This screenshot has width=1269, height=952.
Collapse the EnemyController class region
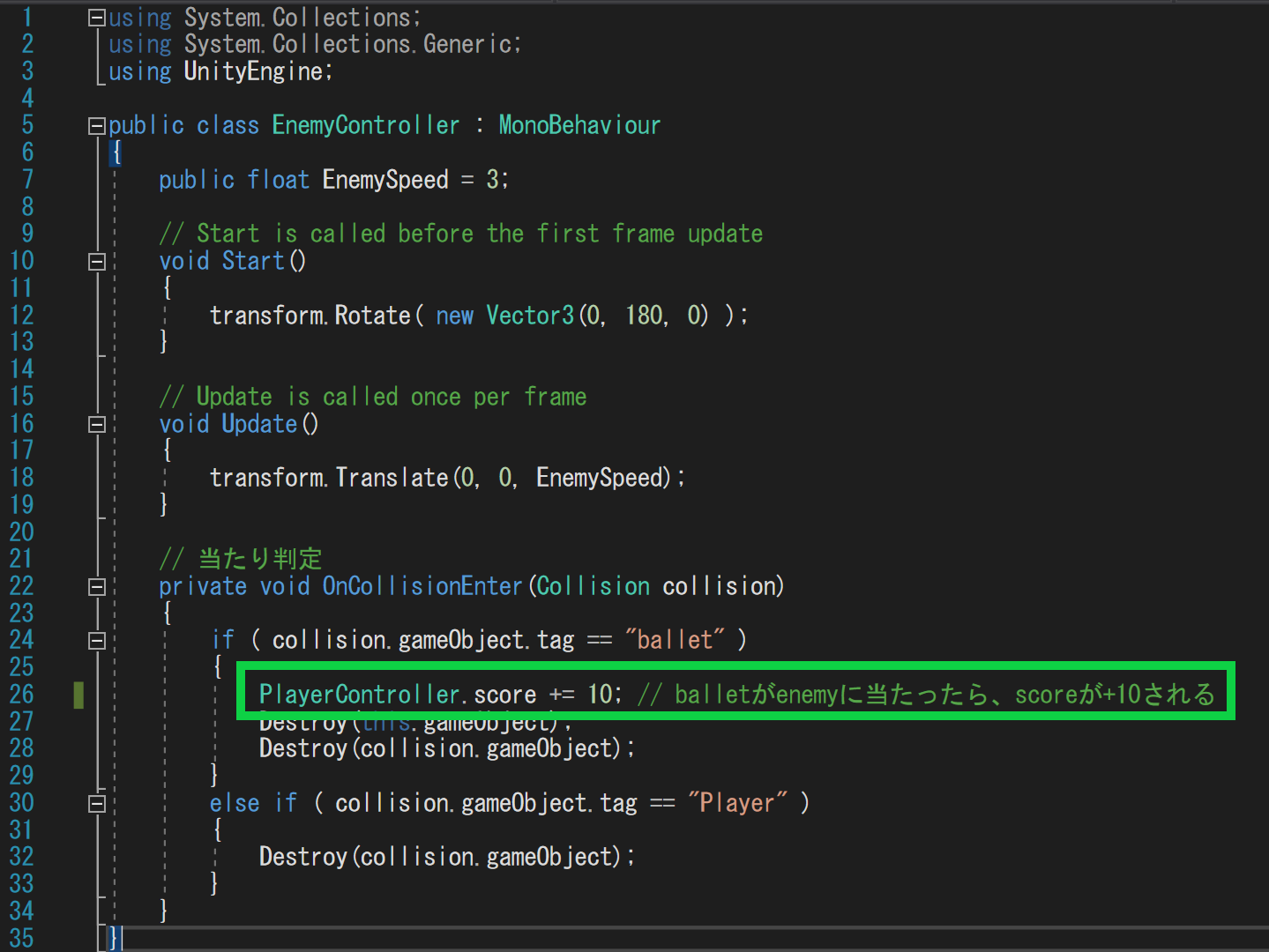click(97, 126)
